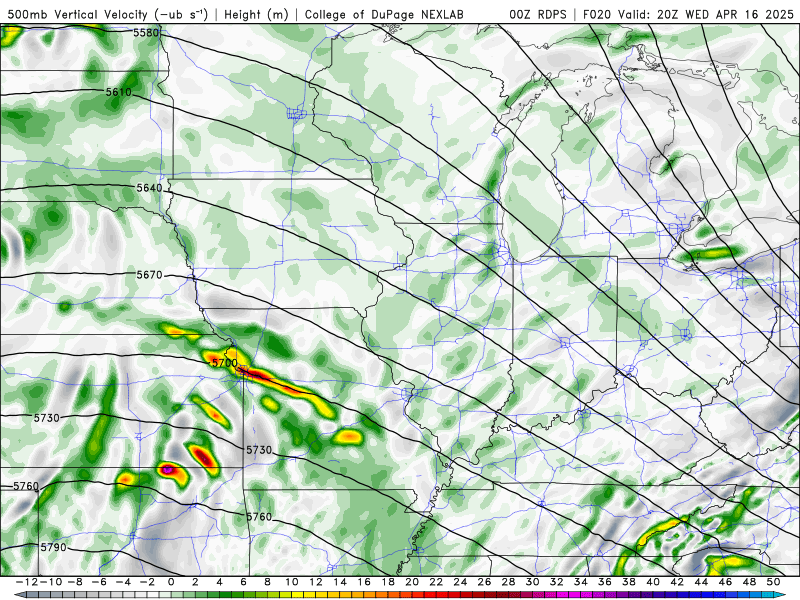
Task: Click the 48 value on the color scale
Action: pyautogui.click(x=749, y=582)
